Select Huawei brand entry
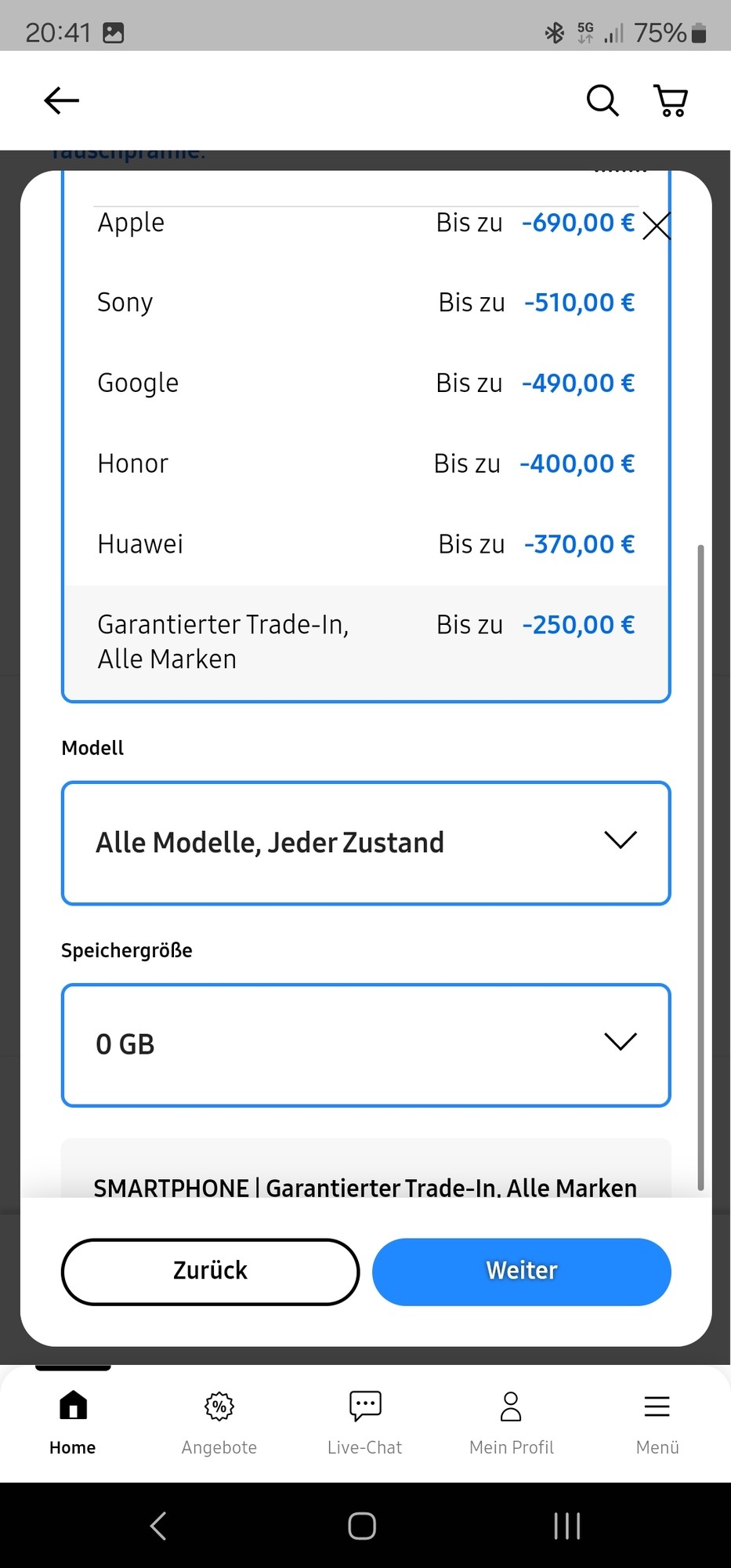 (366, 544)
